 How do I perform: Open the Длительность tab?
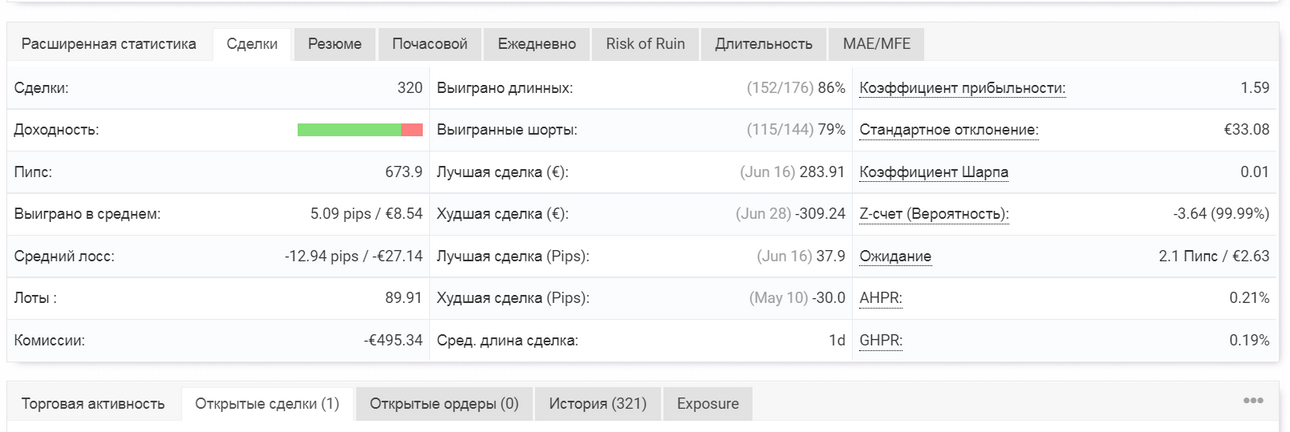[x=764, y=44]
